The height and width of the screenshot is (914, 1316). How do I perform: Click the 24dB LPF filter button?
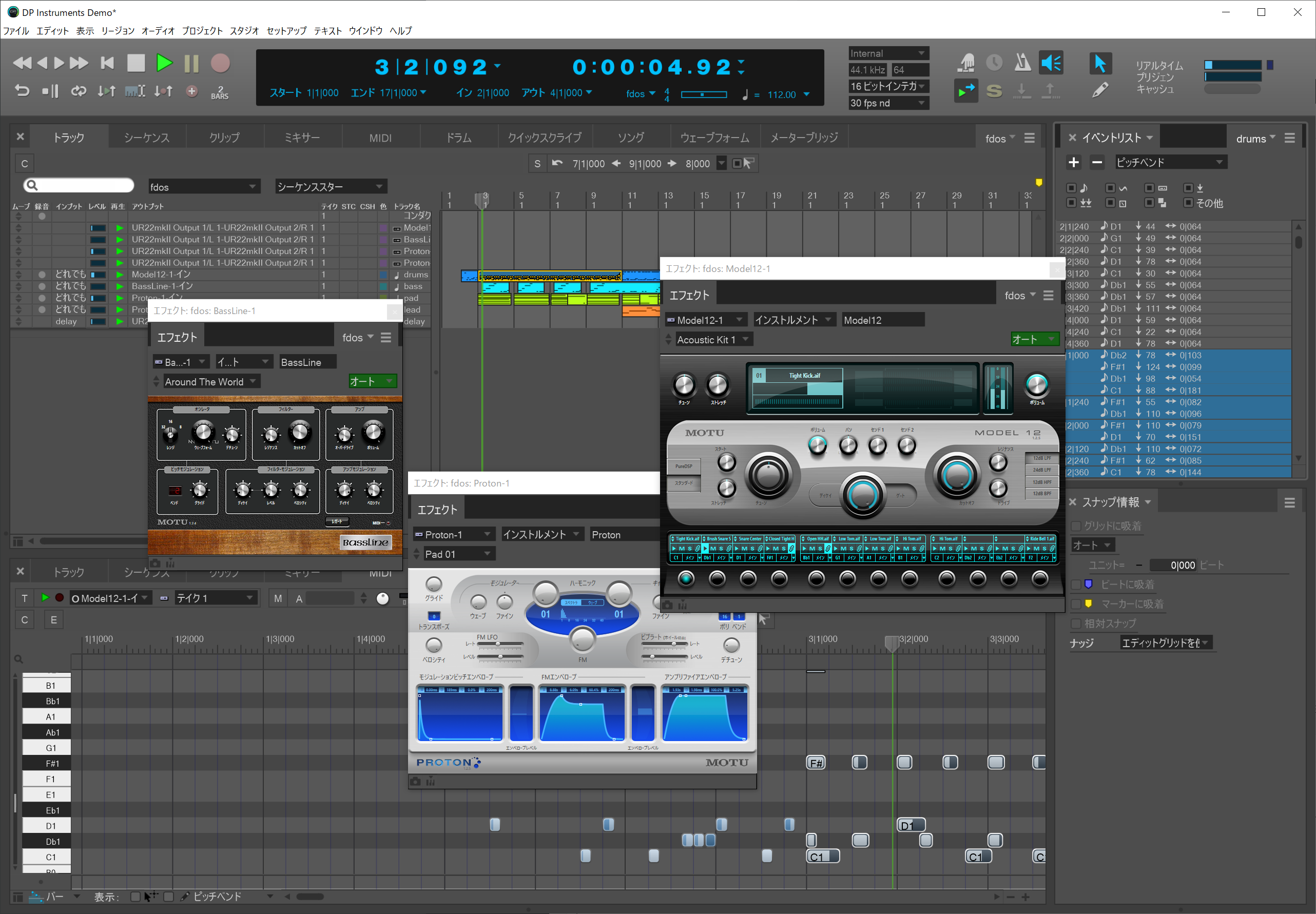[x=1042, y=470]
